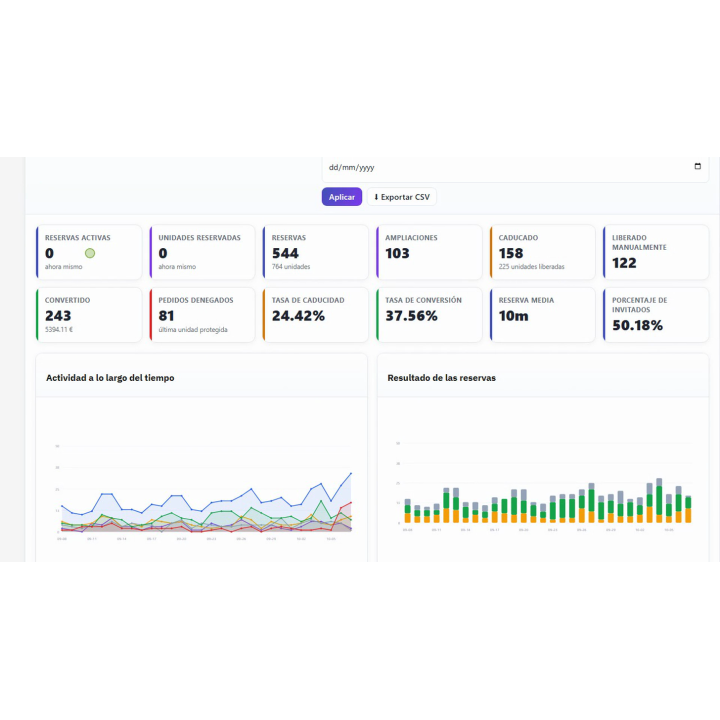This screenshot has height=720, width=720.
Task: Select the Unidades Reservadas card label
Action: click(199, 238)
